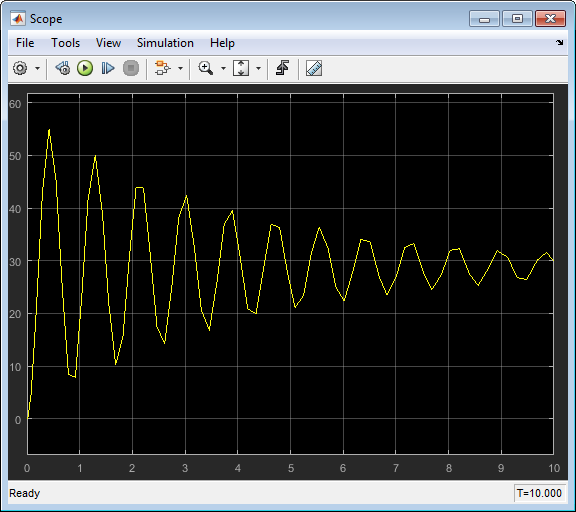The height and width of the screenshot is (512, 576).
Task: Expand the configuration gear dropdown arrow
Action: pos(37,68)
